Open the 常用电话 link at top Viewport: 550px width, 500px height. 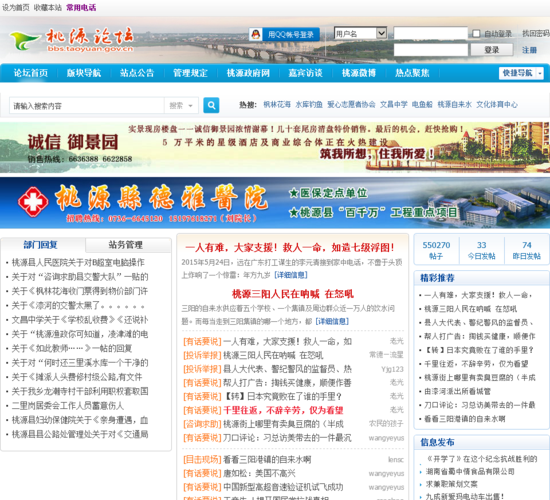(81, 7)
